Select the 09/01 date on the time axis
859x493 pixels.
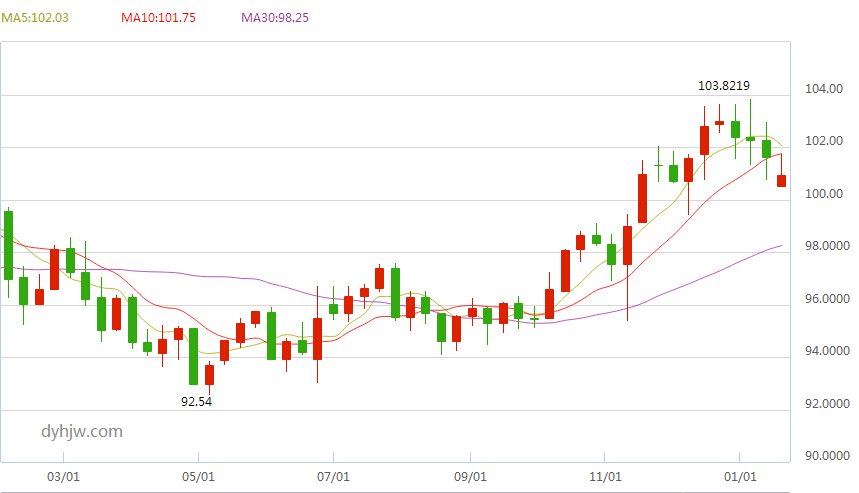click(470, 477)
